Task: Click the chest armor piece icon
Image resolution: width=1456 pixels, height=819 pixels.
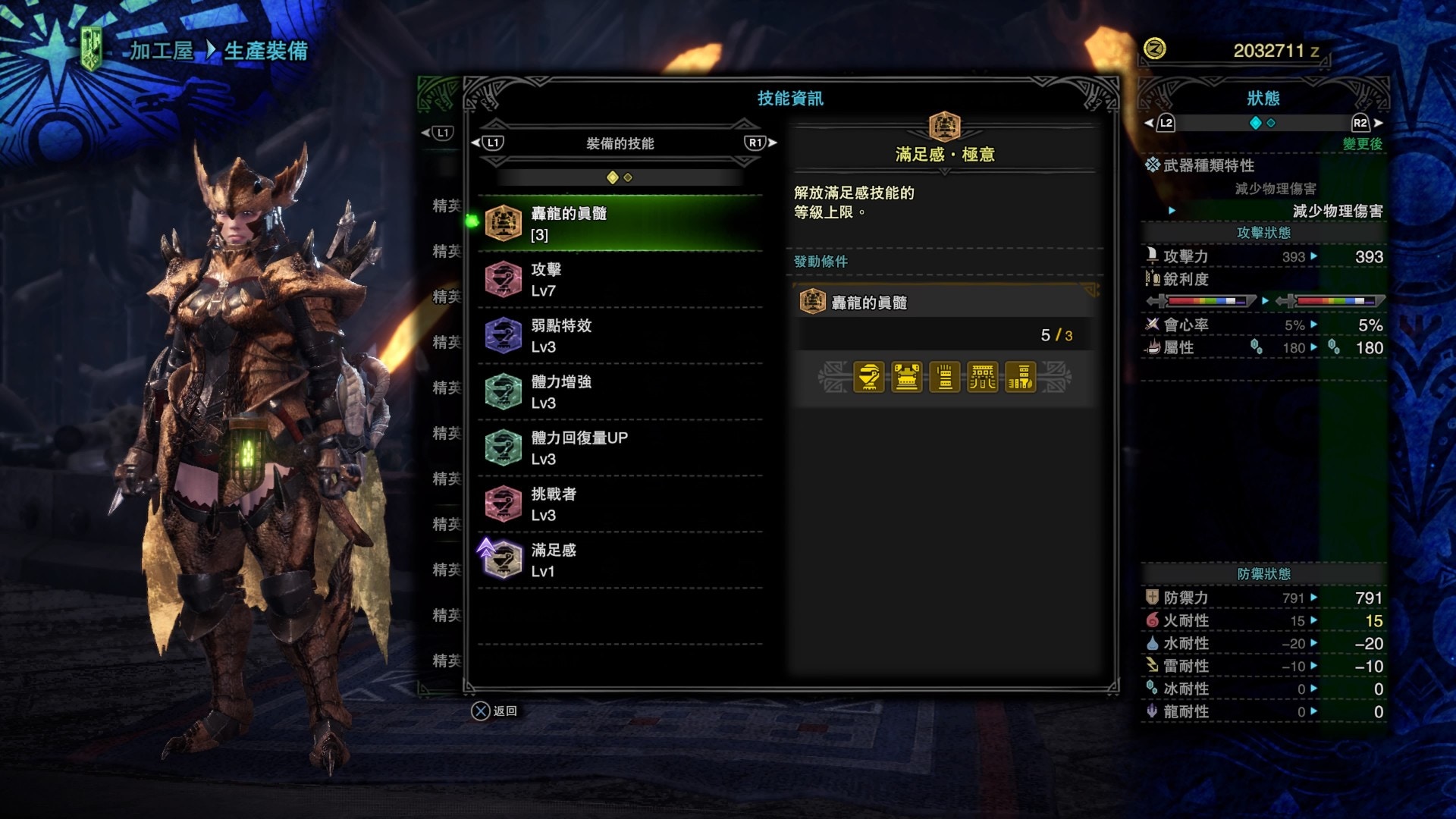Action: click(907, 377)
